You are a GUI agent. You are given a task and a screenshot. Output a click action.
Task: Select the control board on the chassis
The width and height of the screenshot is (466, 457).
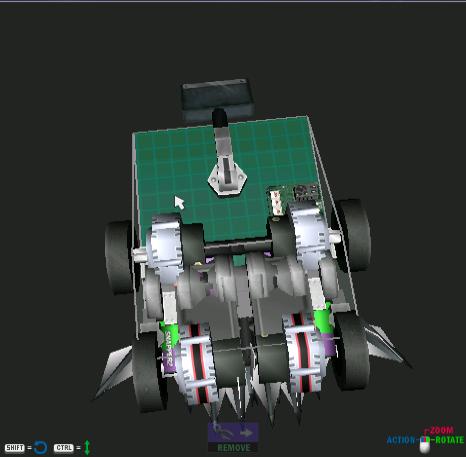[293, 198]
